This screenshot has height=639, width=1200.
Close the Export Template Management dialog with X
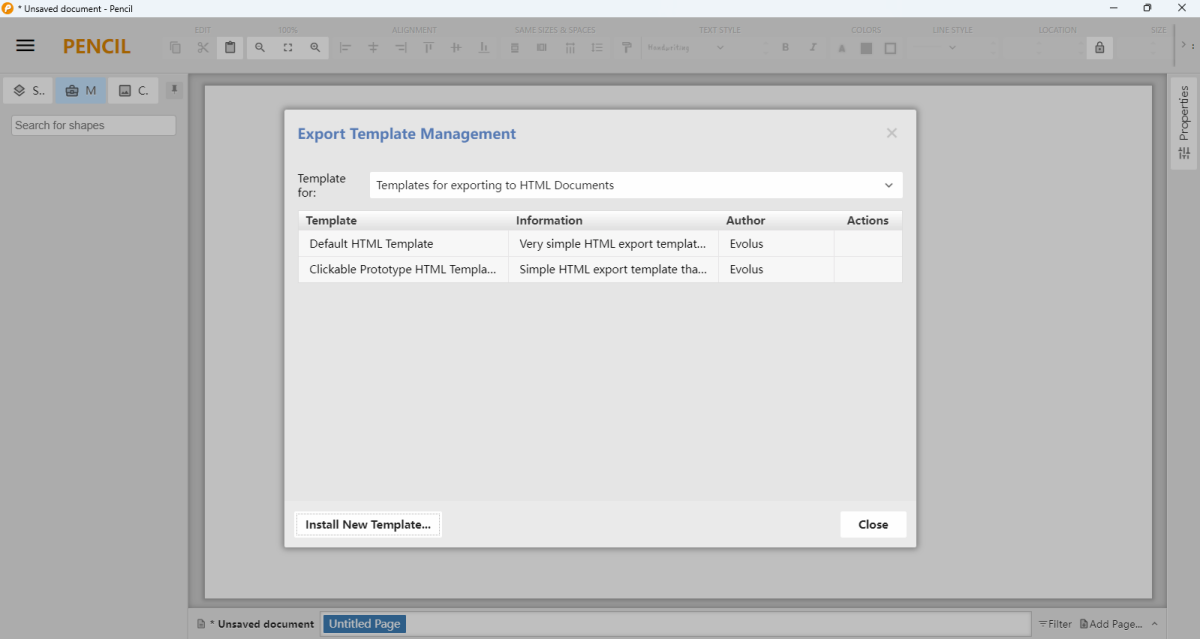point(891,133)
